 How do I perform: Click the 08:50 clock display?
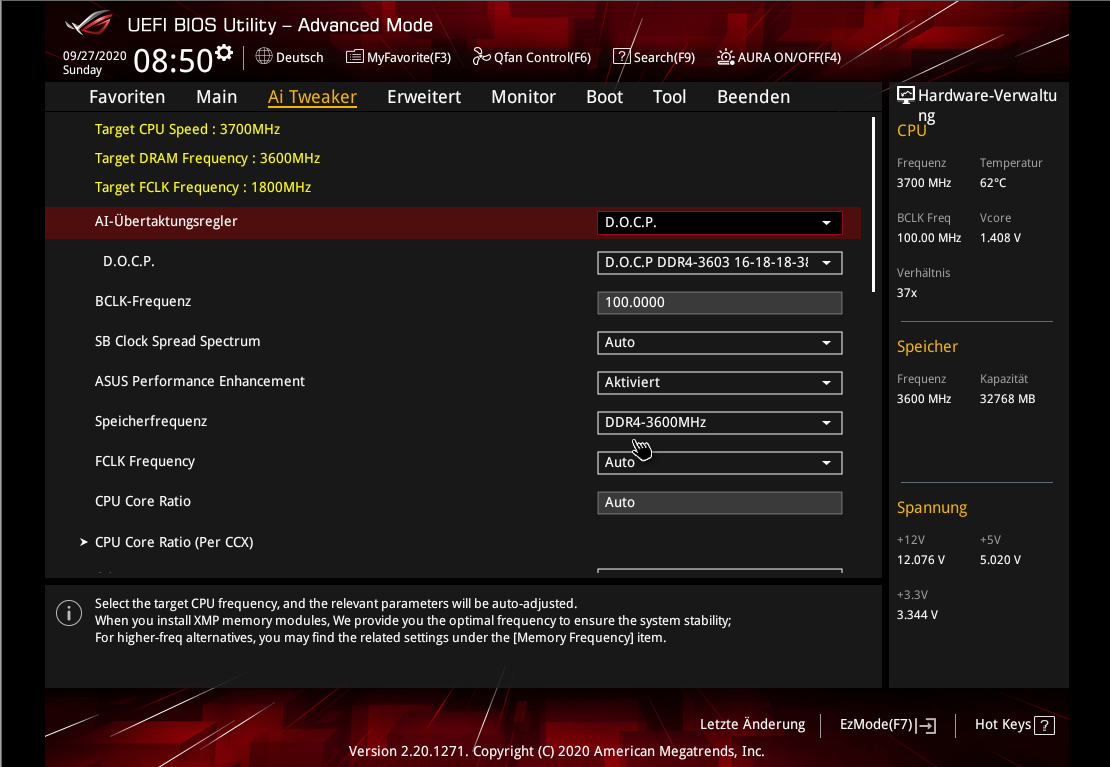(173, 61)
